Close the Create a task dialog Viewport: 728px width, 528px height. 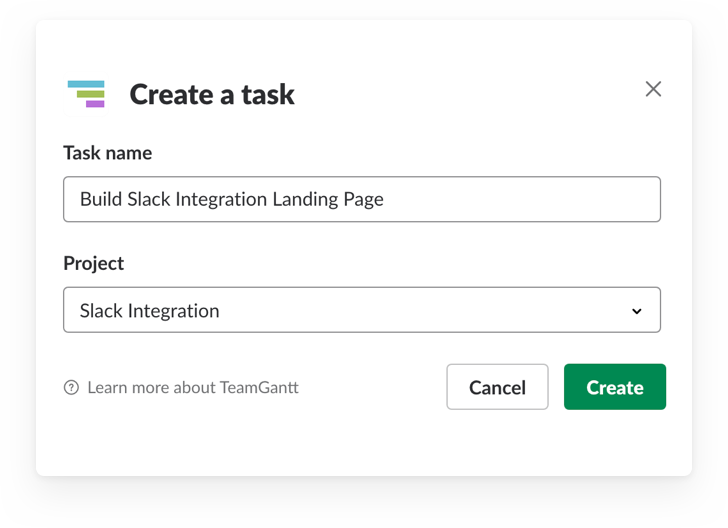click(x=653, y=89)
